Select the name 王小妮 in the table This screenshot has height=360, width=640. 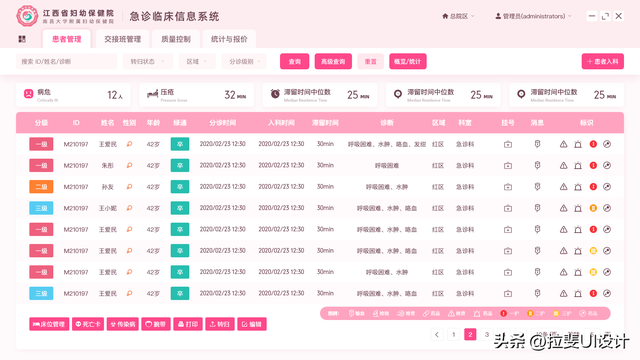(107, 208)
